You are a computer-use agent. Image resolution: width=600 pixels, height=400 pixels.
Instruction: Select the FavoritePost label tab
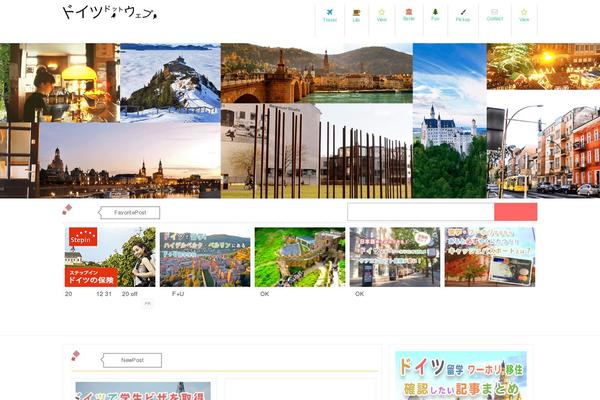tap(129, 212)
